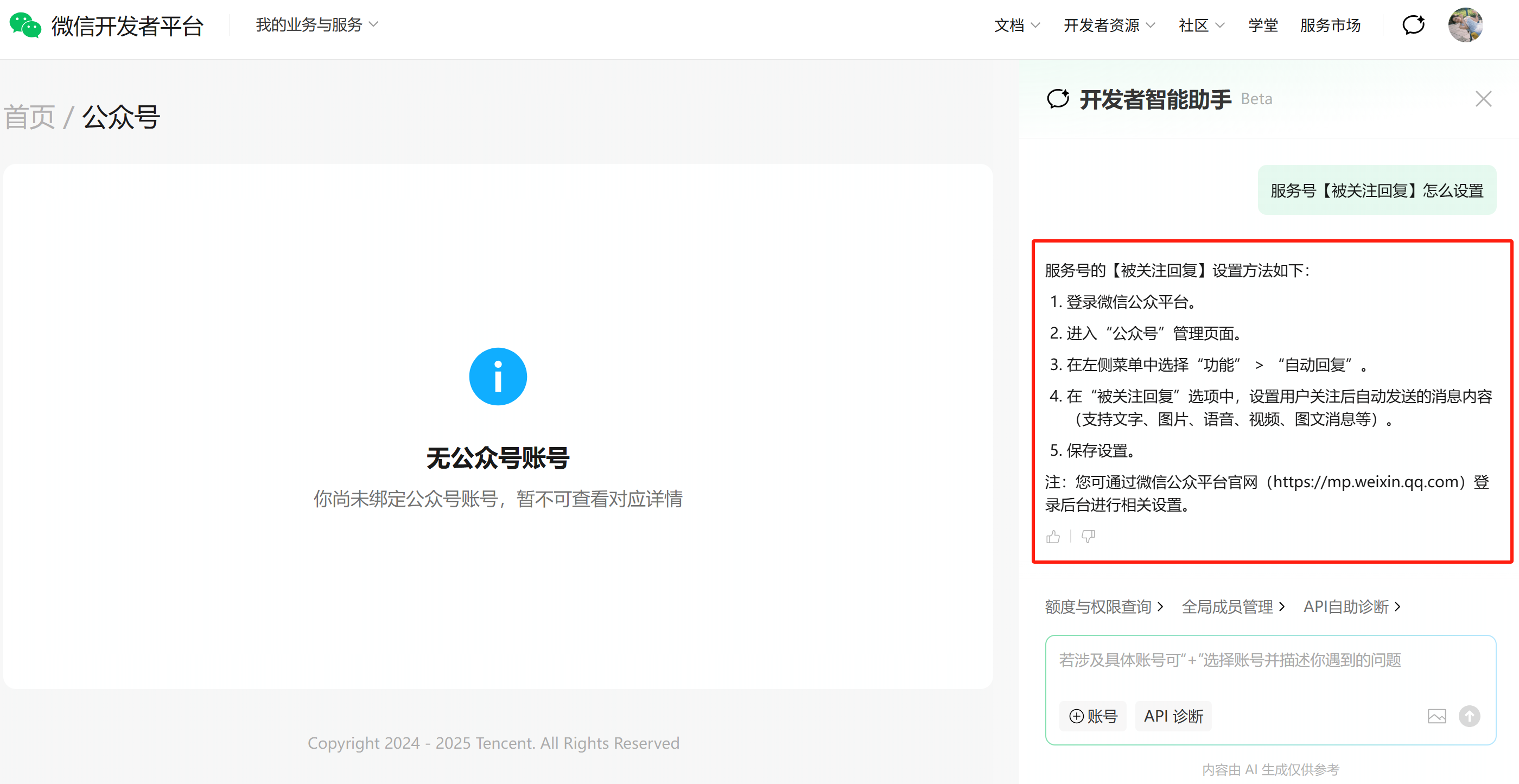1519x784 pixels.
Task: Add an account with 账号 button
Action: click(x=1092, y=716)
